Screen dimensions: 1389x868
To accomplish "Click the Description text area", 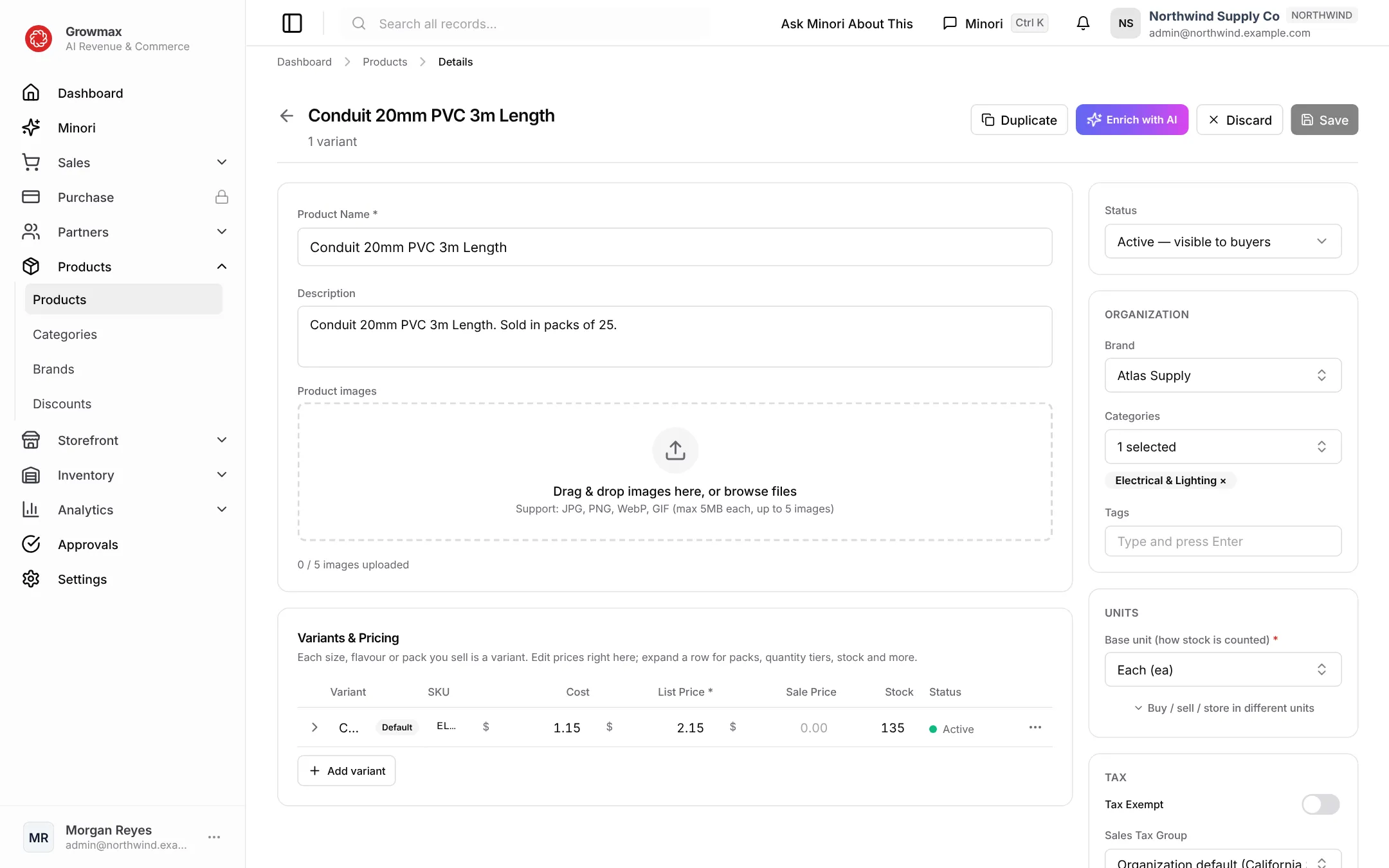I will 675,336.
